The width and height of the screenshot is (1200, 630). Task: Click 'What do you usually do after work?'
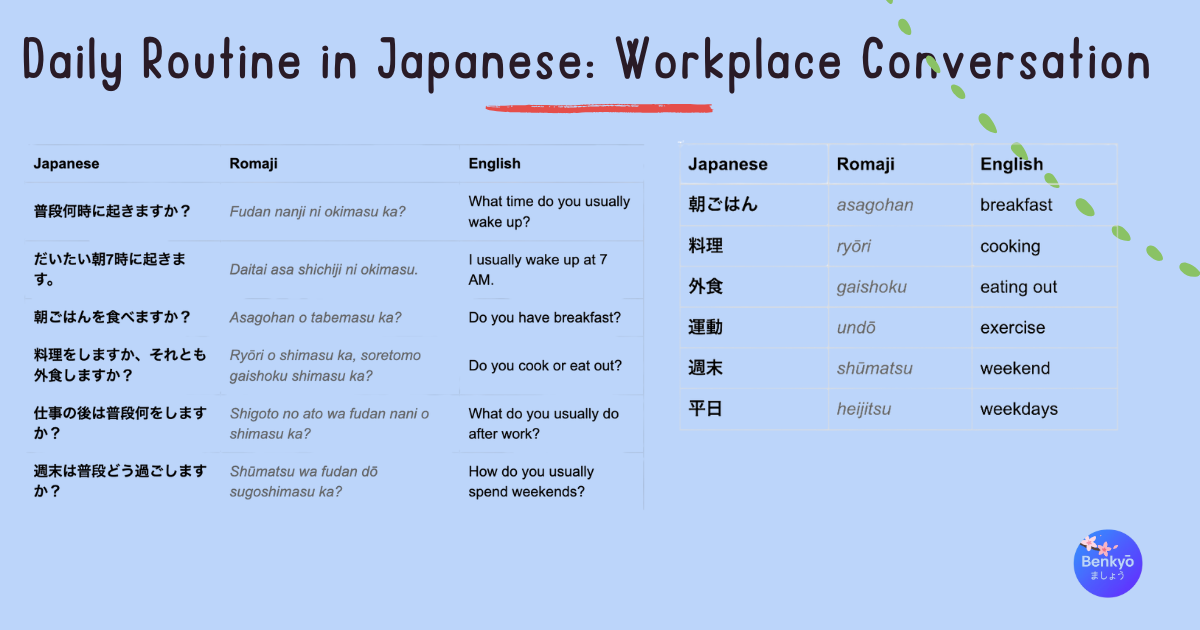544,423
